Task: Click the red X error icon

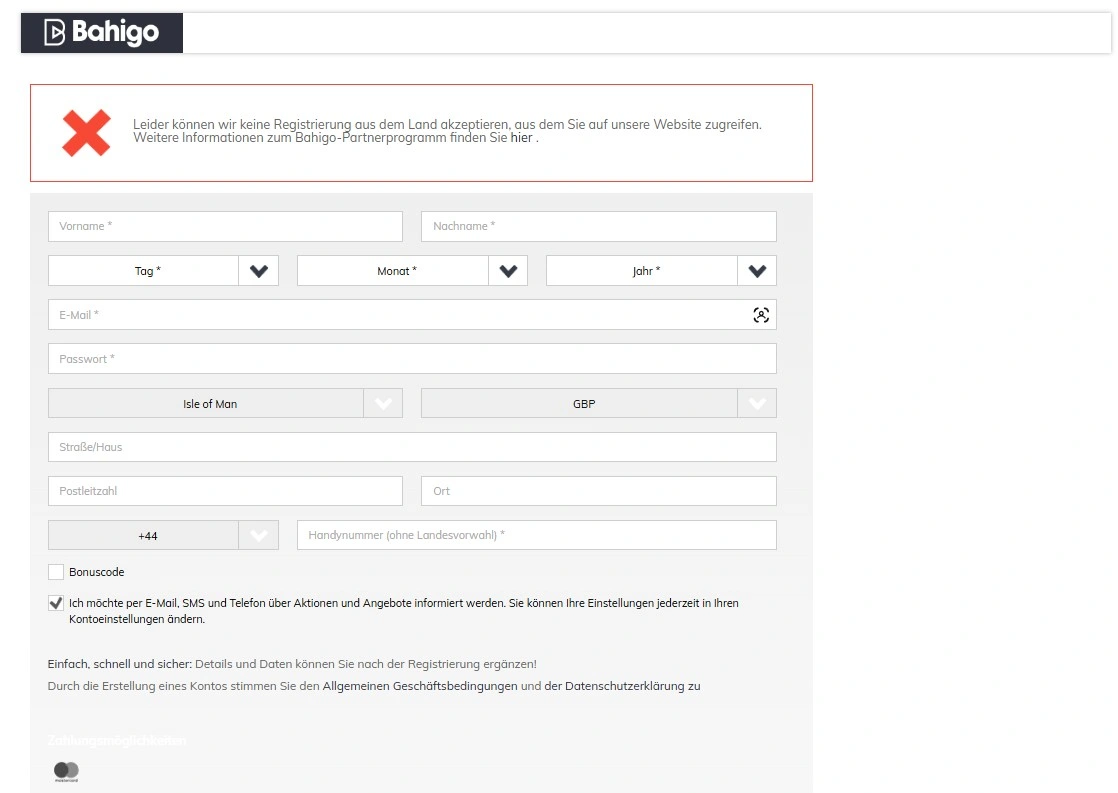Action: coord(86,133)
